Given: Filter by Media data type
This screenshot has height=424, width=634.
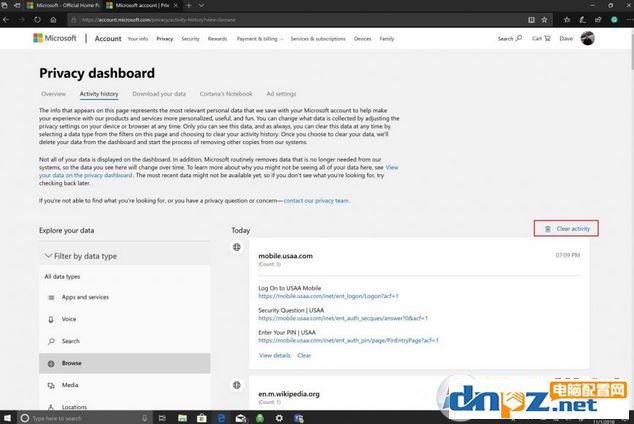Looking at the screenshot, I should point(125,385).
